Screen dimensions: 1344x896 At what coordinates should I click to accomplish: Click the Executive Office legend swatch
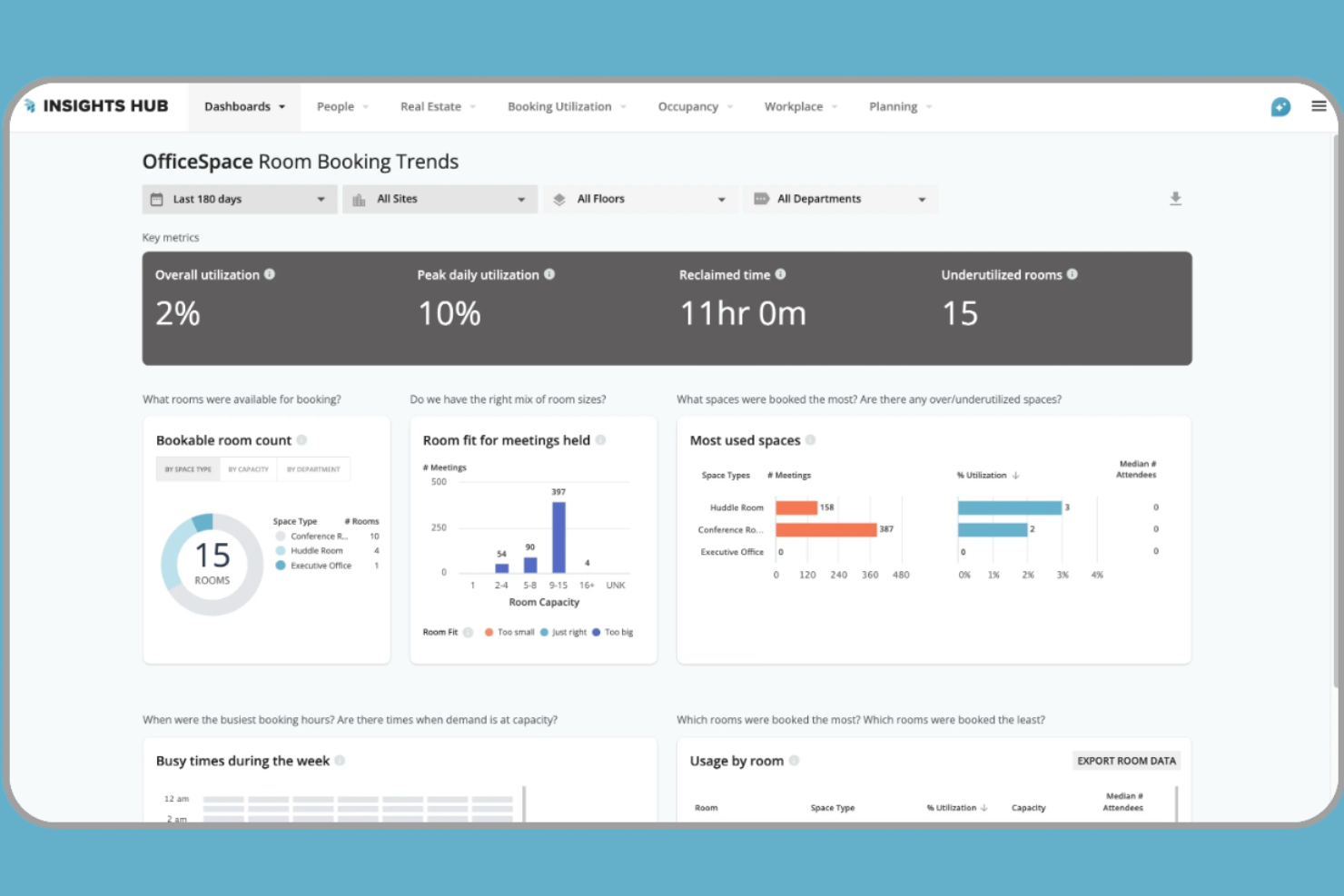tap(281, 566)
